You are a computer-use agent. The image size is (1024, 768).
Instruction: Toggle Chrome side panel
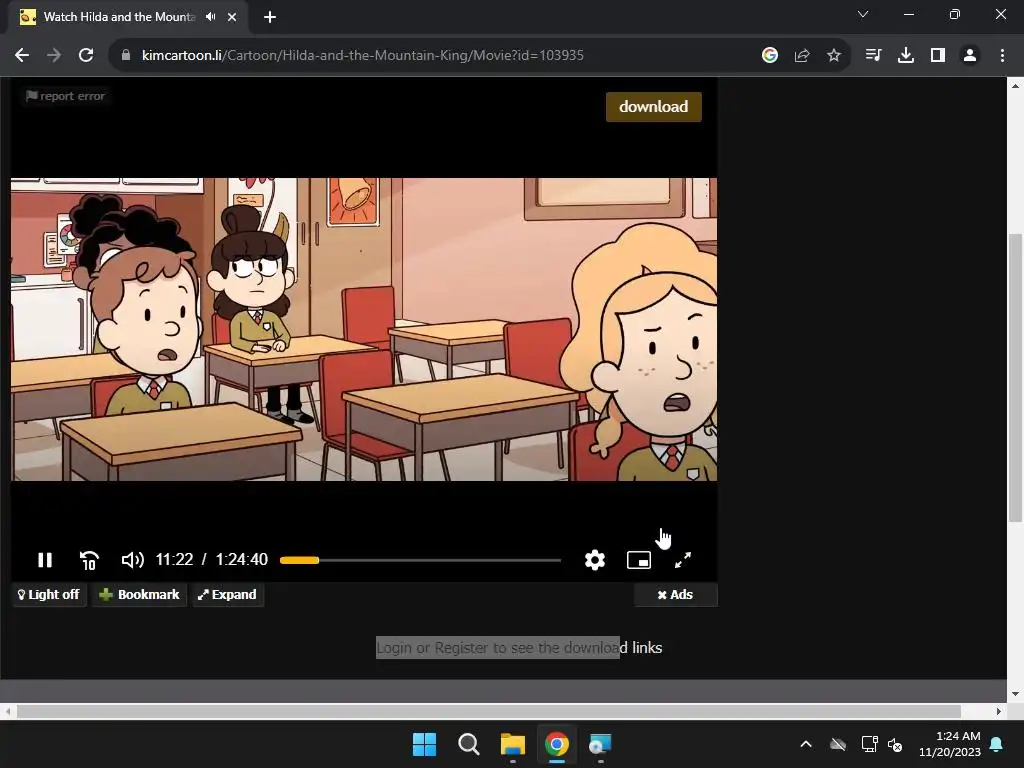tap(938, 55)
